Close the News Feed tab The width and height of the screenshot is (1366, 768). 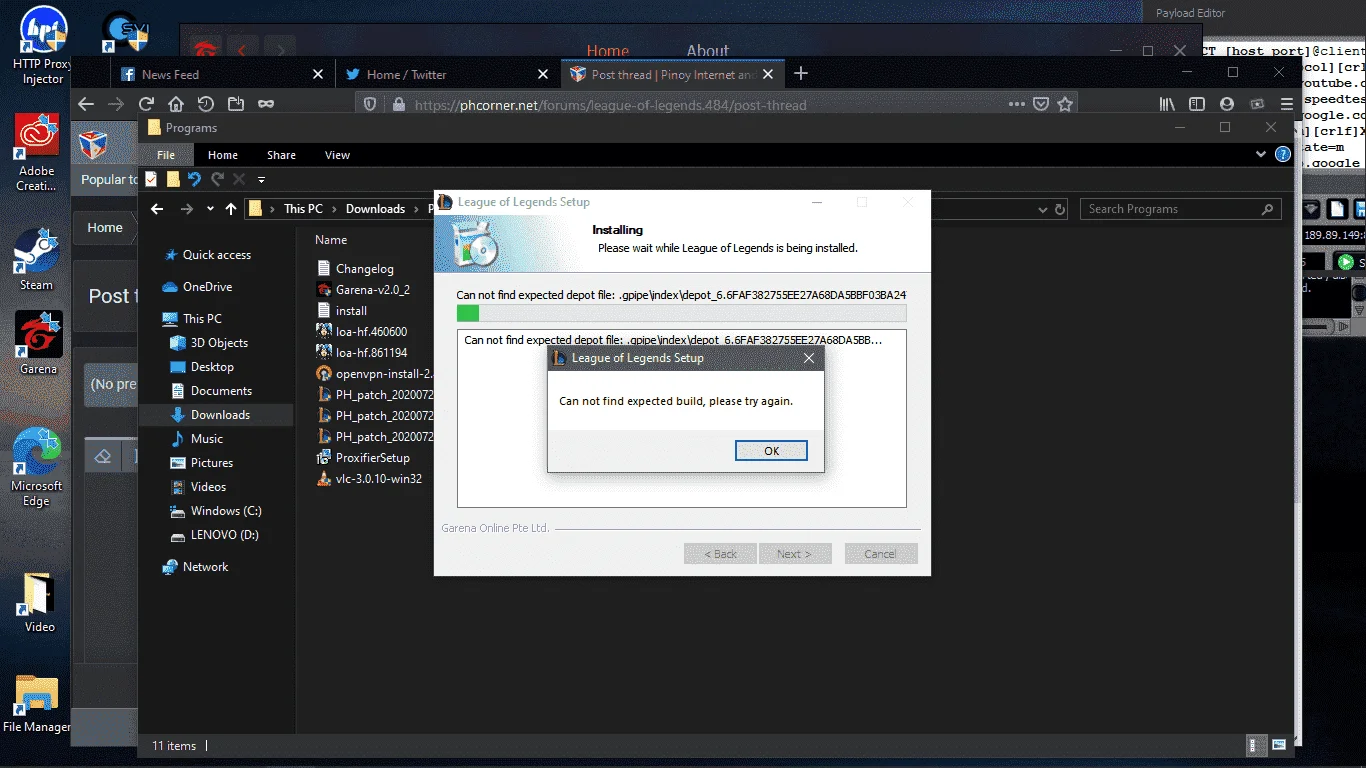pyautogui.click(x=318, y=74)
